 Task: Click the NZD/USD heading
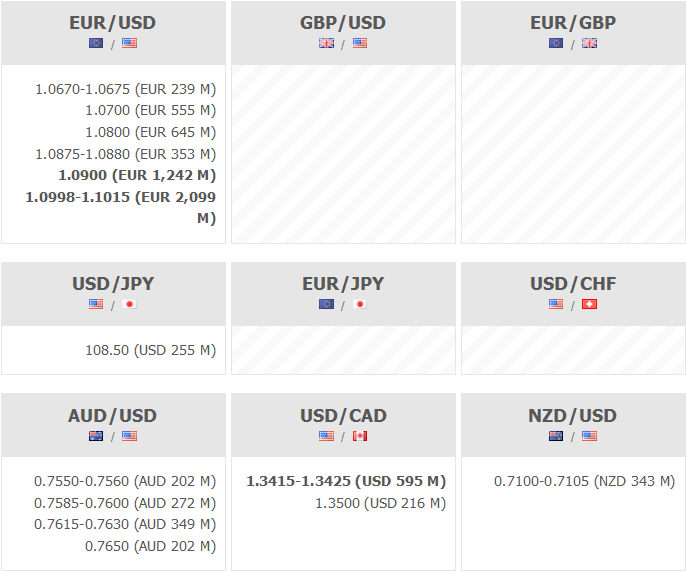pos(573,415)
